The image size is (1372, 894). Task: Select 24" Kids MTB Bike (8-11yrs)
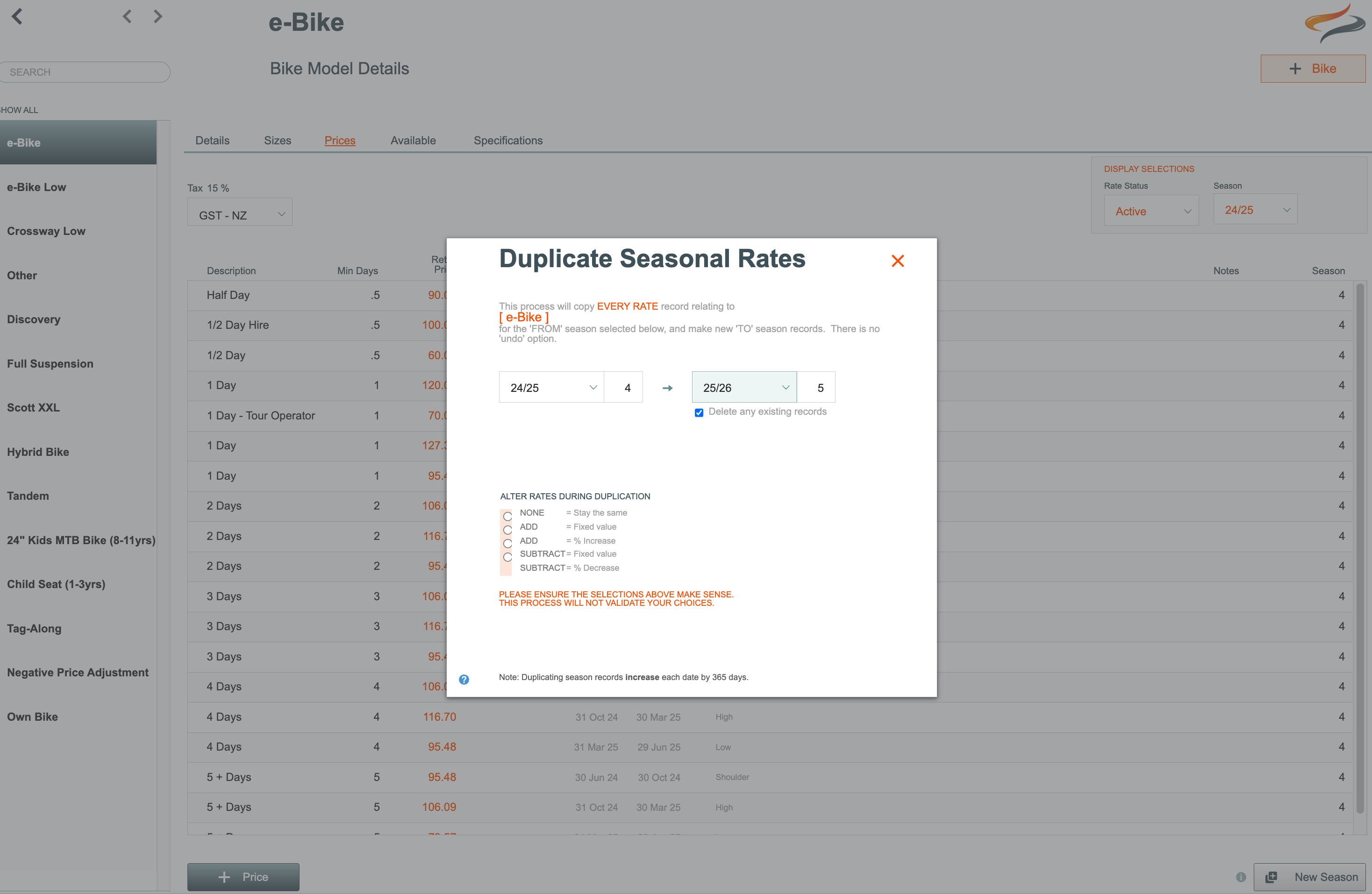tap(78, 540)
